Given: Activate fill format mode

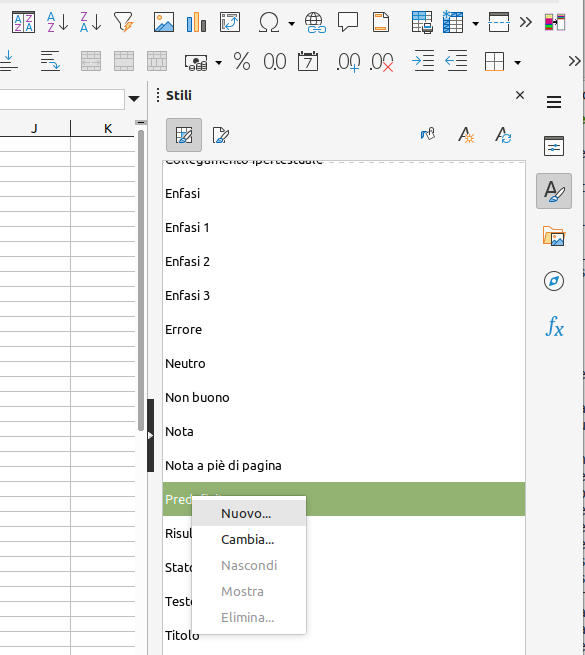Looking at the screenshot, I should pos(428,135).
